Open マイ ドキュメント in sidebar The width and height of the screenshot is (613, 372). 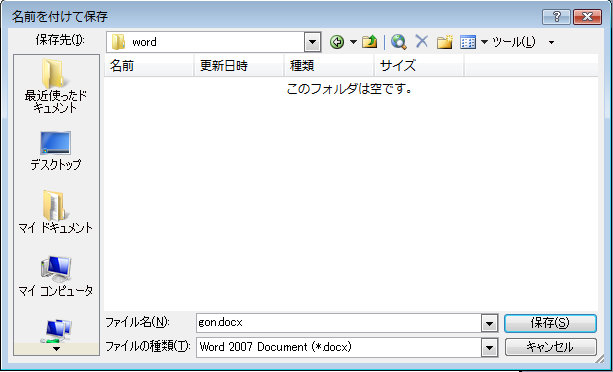coord(56,212)
